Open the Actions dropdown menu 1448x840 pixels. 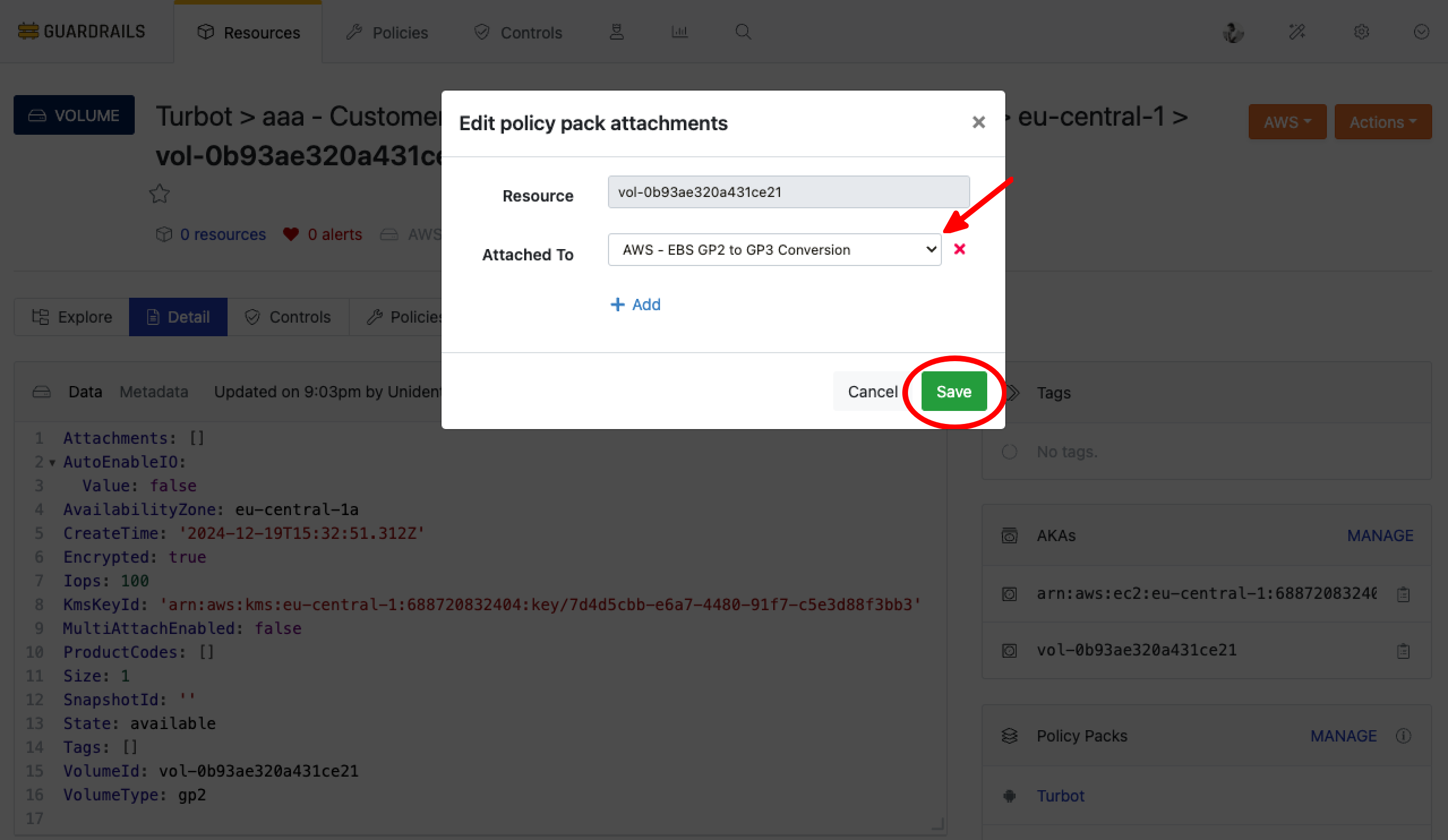pos(1382,122)
